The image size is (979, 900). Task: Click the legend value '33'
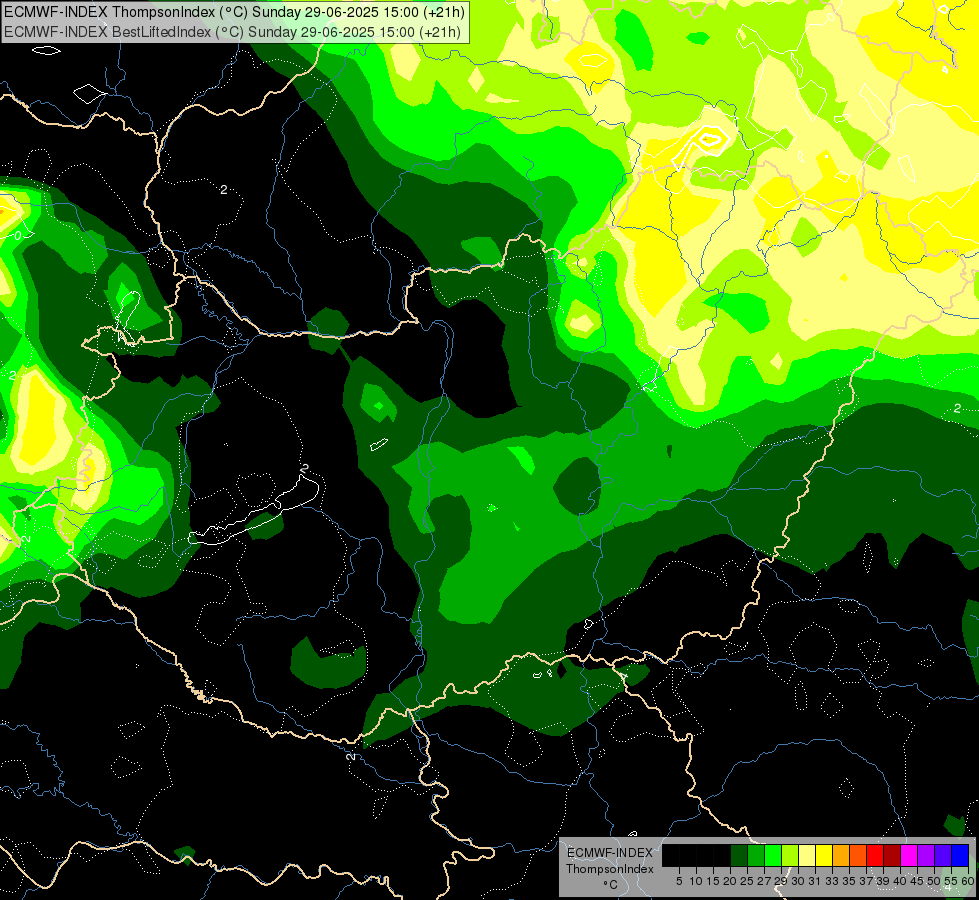[832, 881]
